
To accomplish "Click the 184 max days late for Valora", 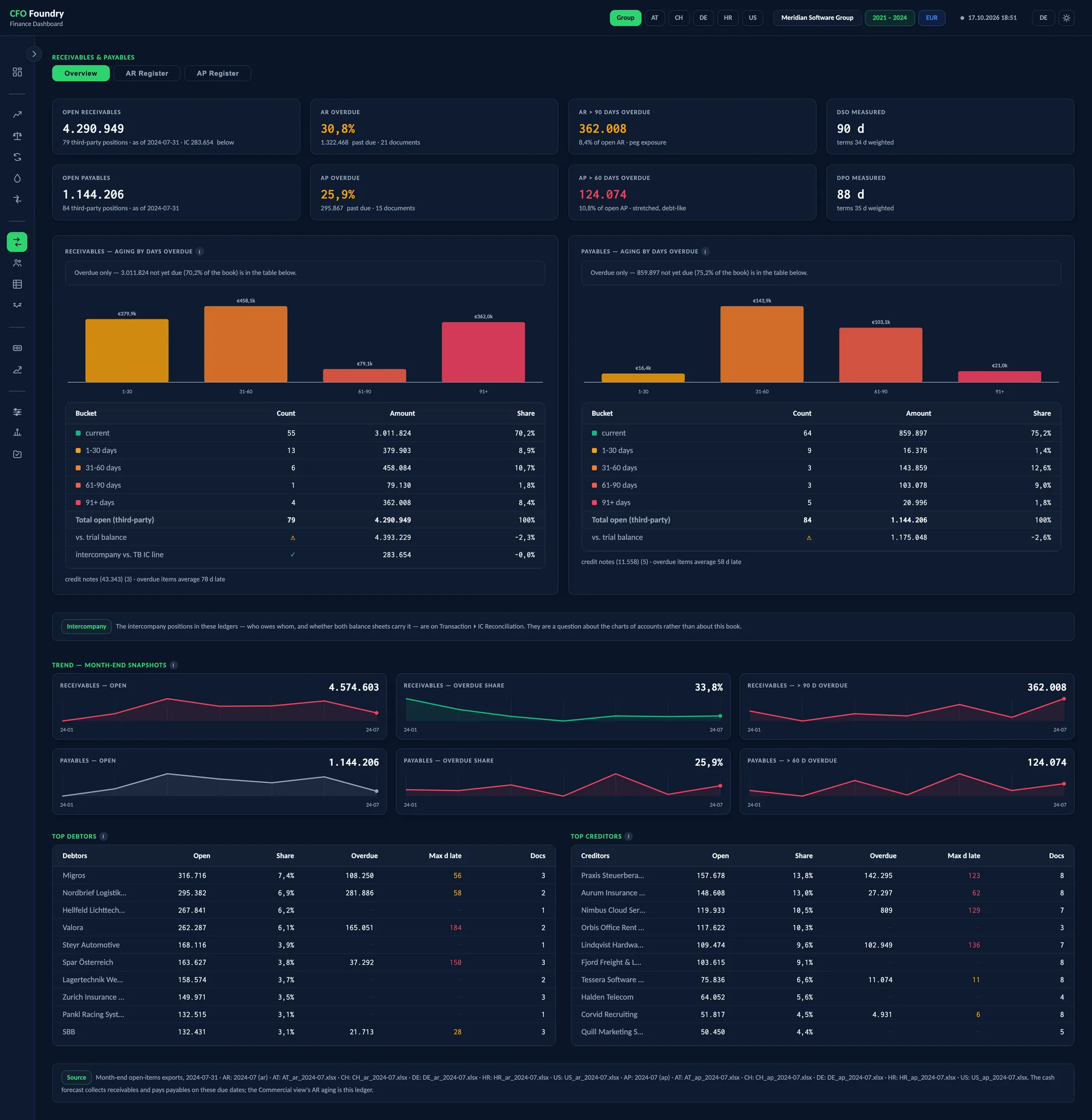I will [x=456, y=928].
